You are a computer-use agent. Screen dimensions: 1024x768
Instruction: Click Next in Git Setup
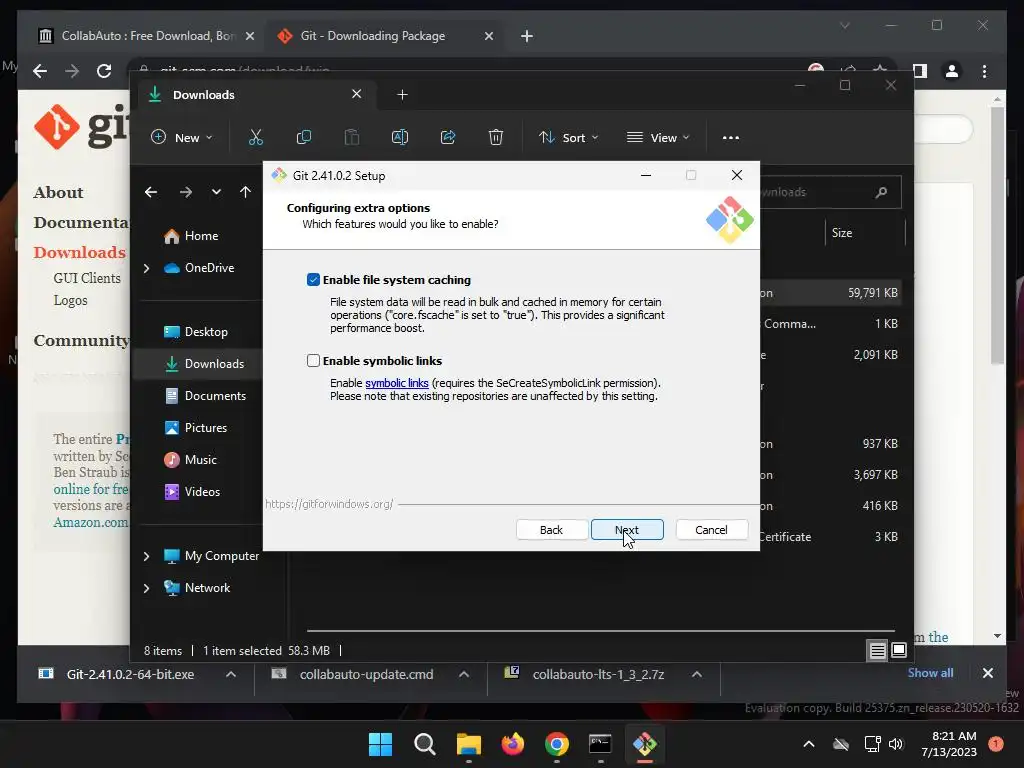tap(627, 530)
